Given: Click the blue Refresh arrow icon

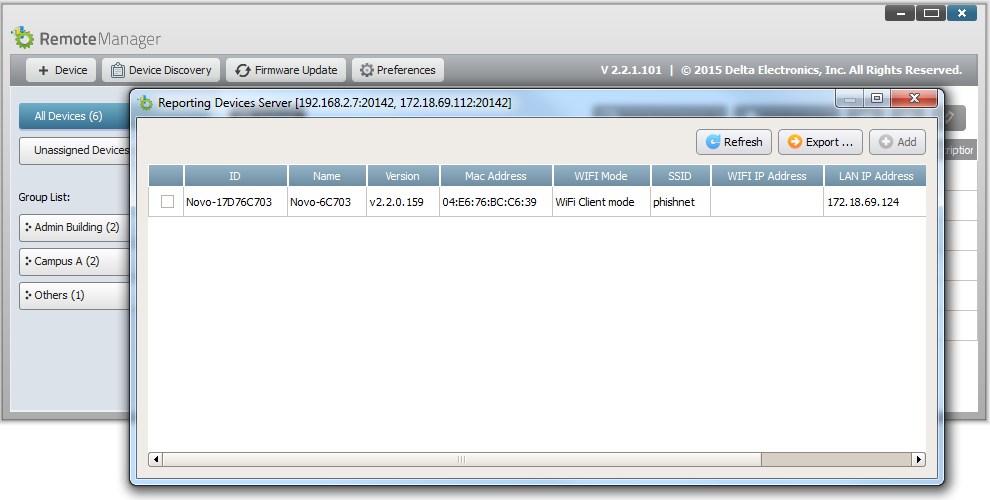Looking at the screenshot, I should pos(713,142).
